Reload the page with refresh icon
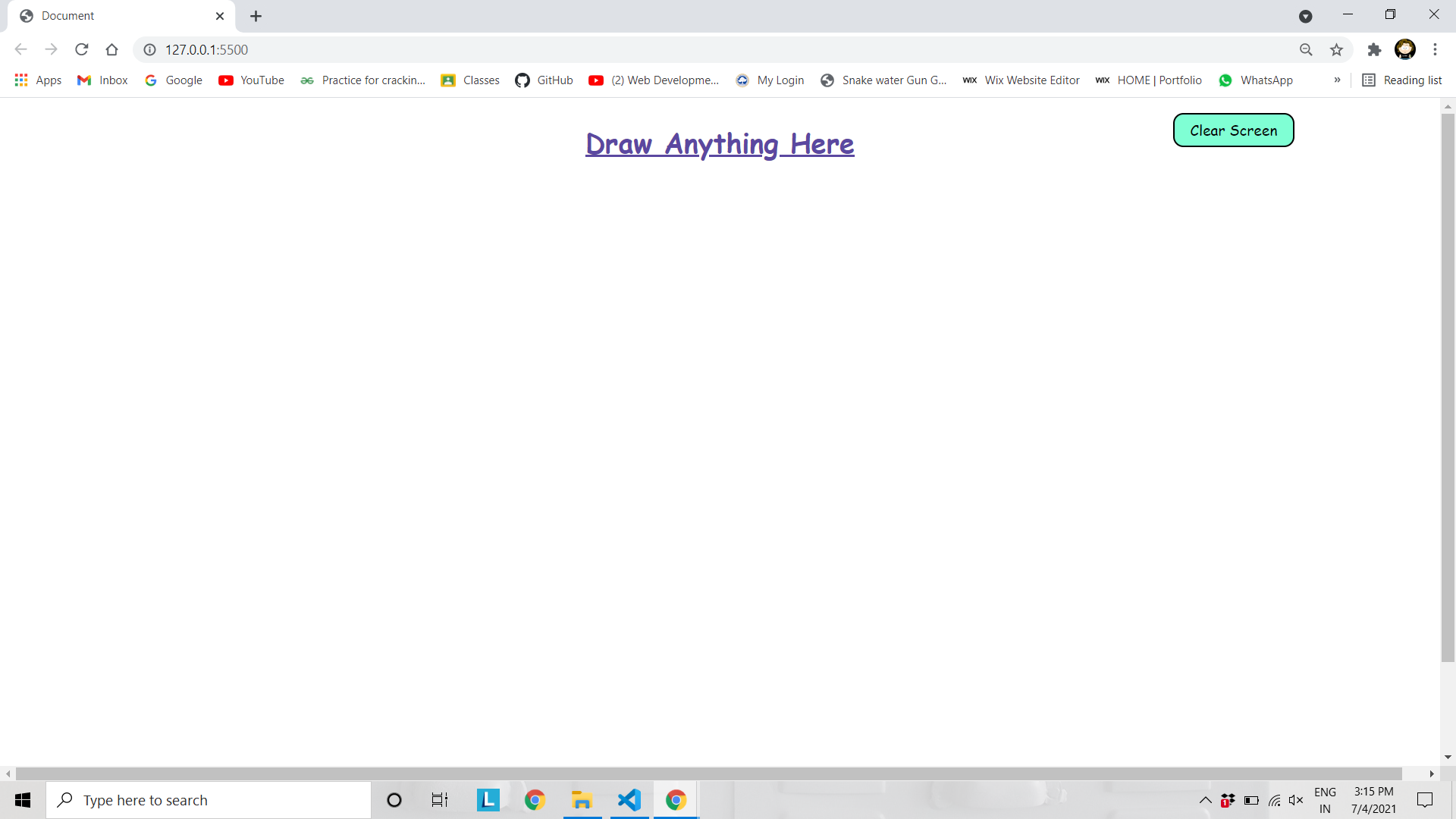The image size is (1456, 819). 82,50
